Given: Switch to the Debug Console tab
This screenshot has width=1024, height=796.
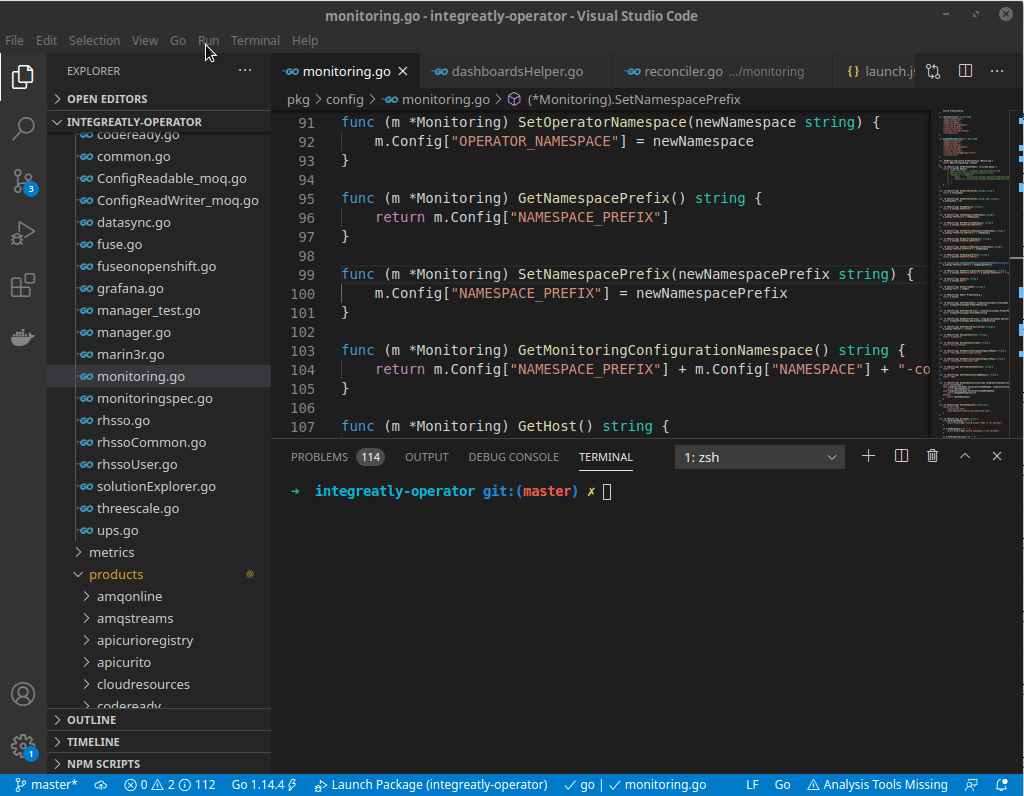Looking at the screenshot, I should [513, 457].
